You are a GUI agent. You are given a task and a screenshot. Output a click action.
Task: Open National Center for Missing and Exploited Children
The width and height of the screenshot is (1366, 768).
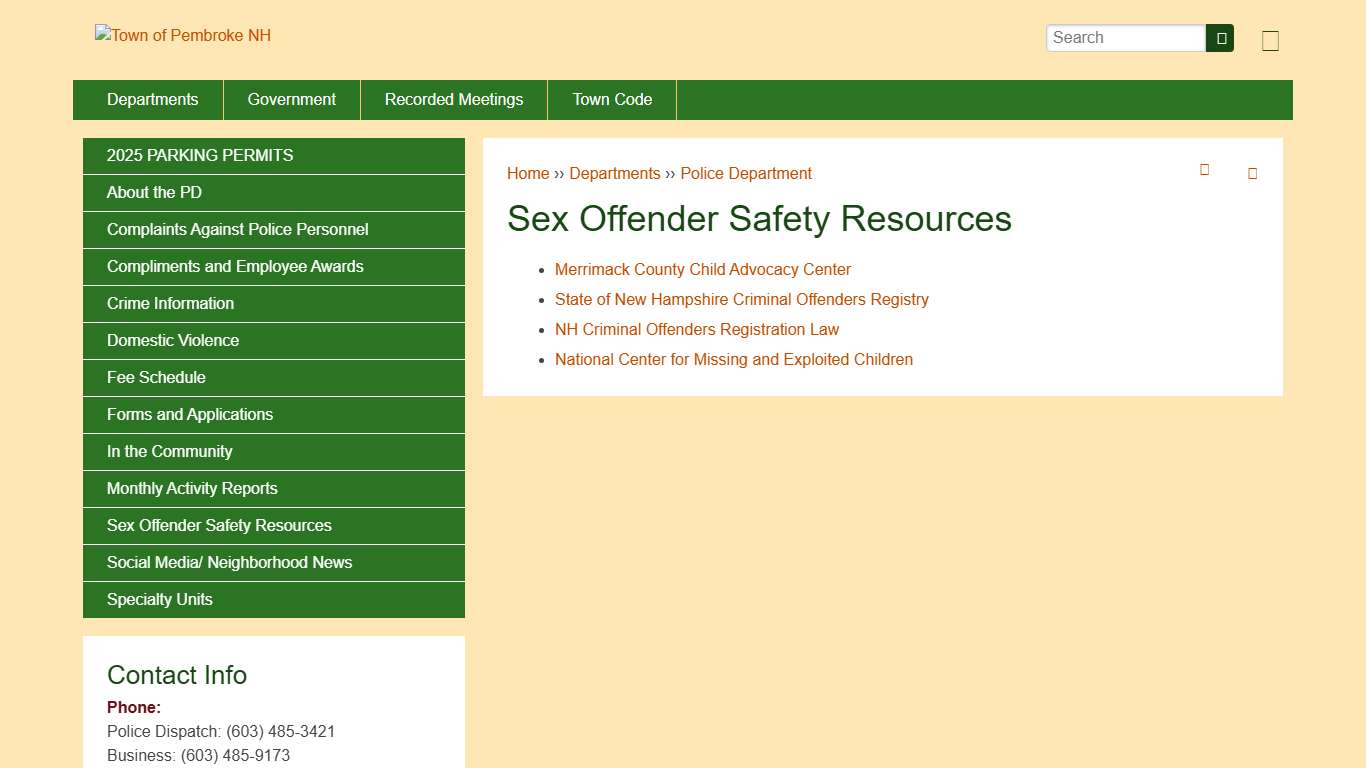pyautogui.click(x=733, y=359)
